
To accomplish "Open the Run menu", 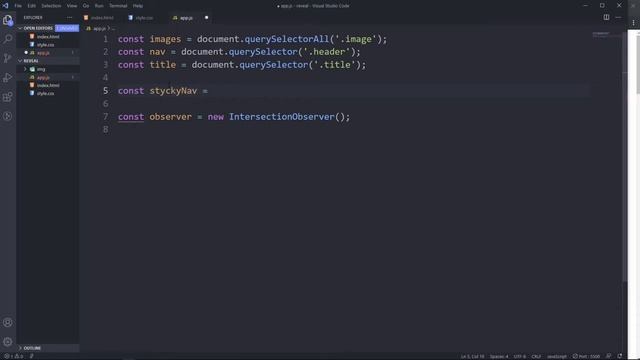I will point(99,6).
